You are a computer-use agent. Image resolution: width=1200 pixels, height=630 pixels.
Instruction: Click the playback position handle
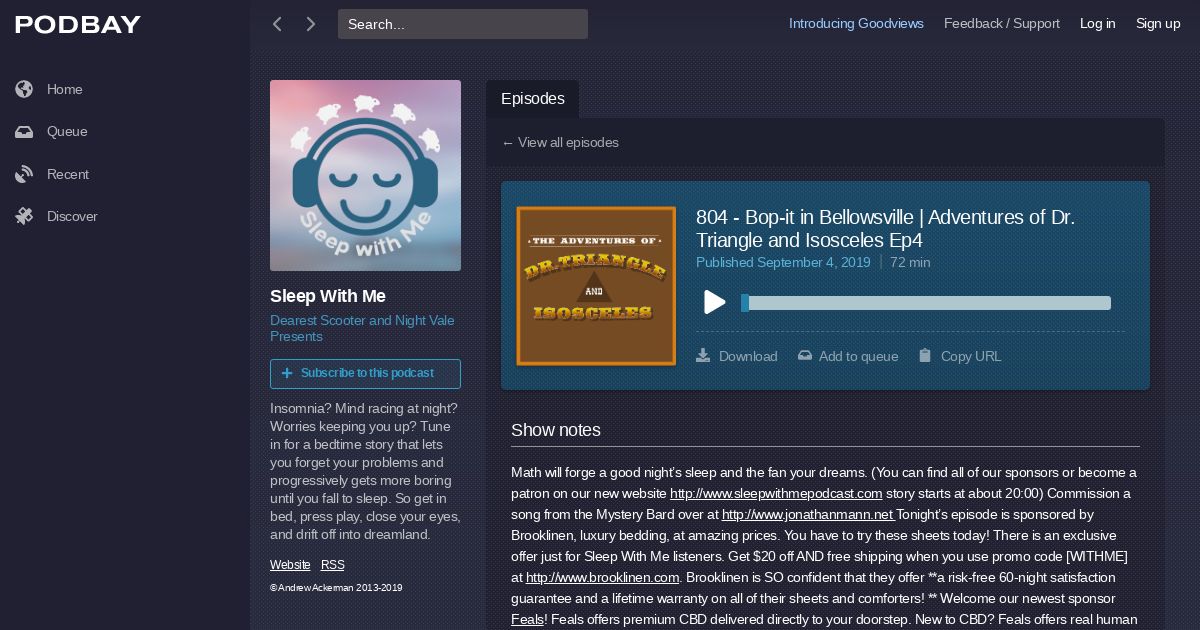745,303
